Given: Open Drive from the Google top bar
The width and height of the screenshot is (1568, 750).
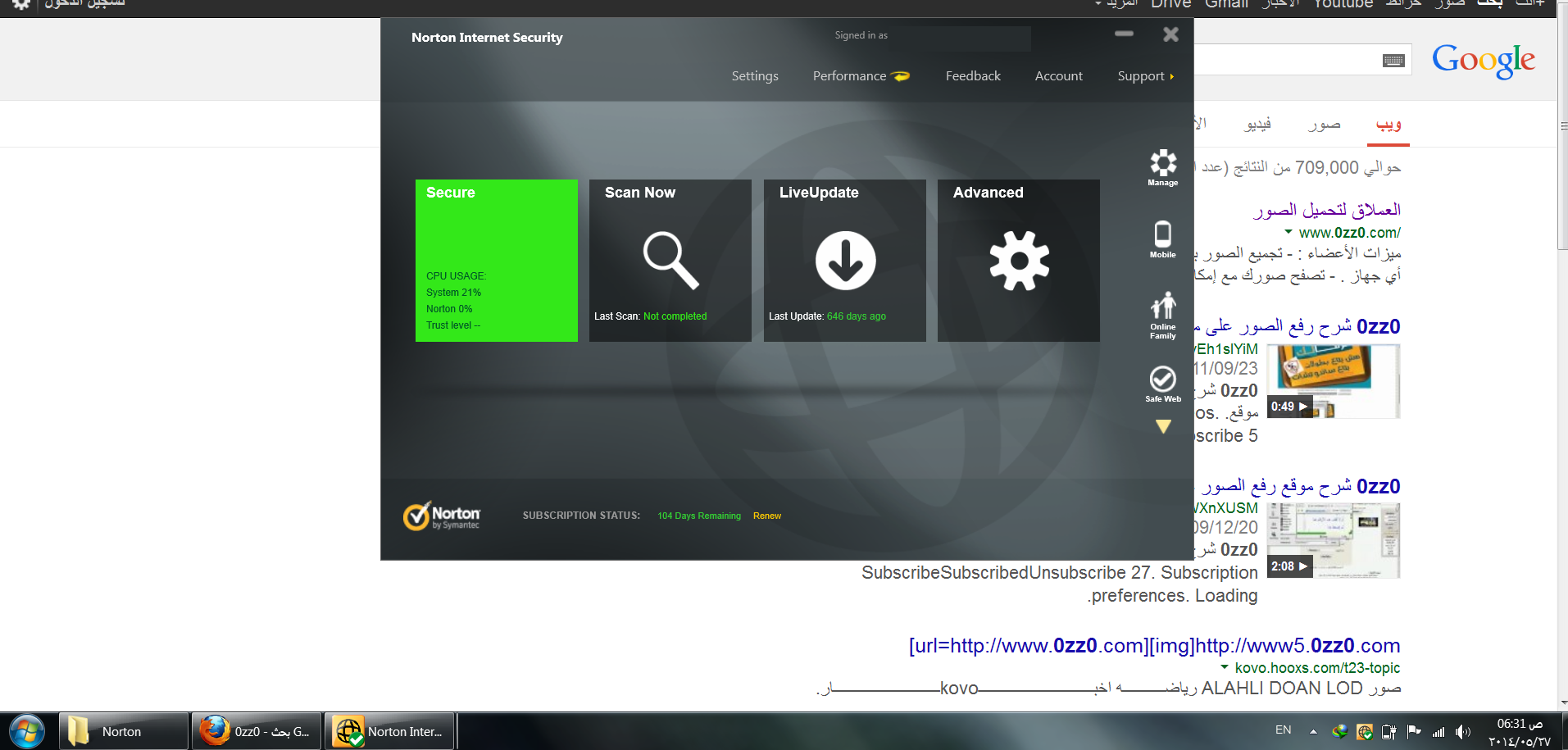Looking at the screenshot, I should tap(1170, 4).
